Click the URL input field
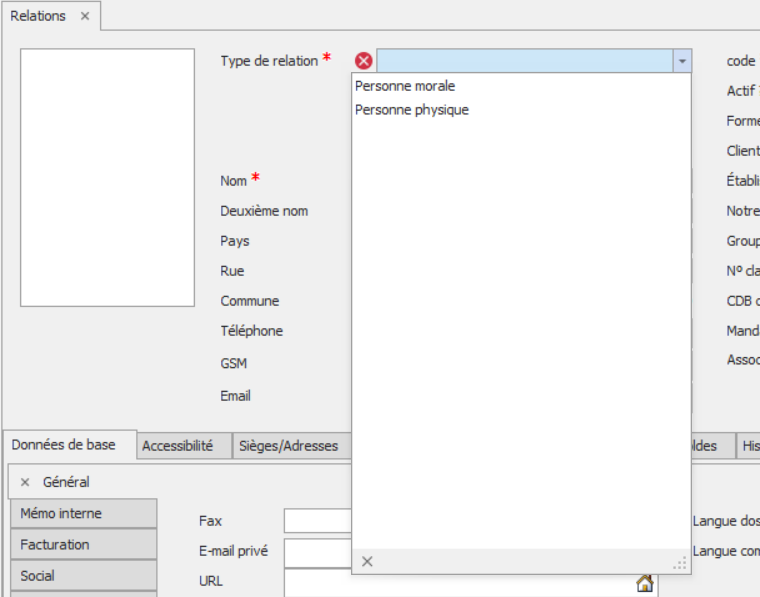760x597 pixels. [x=471, y=583]
